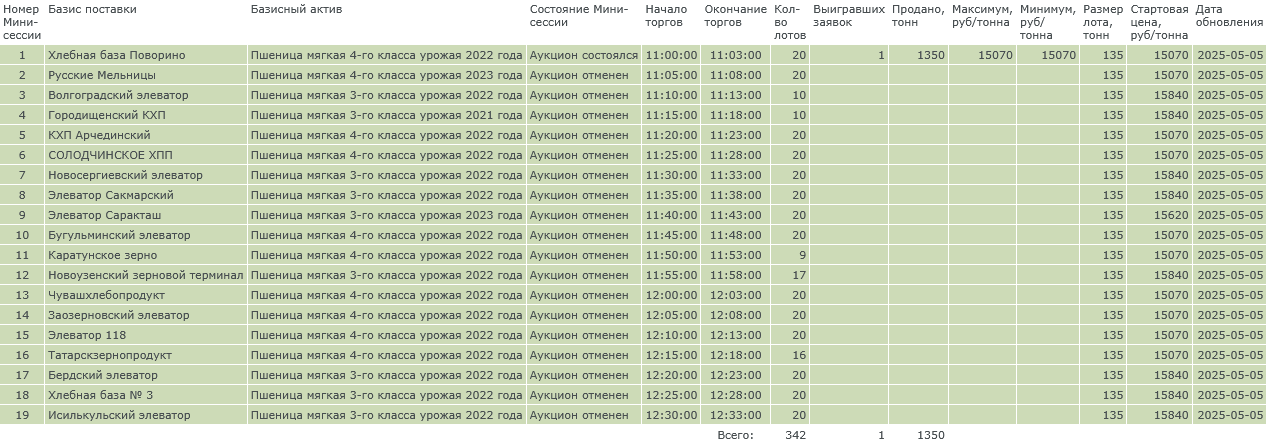
Task: Click the end time 12:03:00 cell
Action: tap(736, 295)
